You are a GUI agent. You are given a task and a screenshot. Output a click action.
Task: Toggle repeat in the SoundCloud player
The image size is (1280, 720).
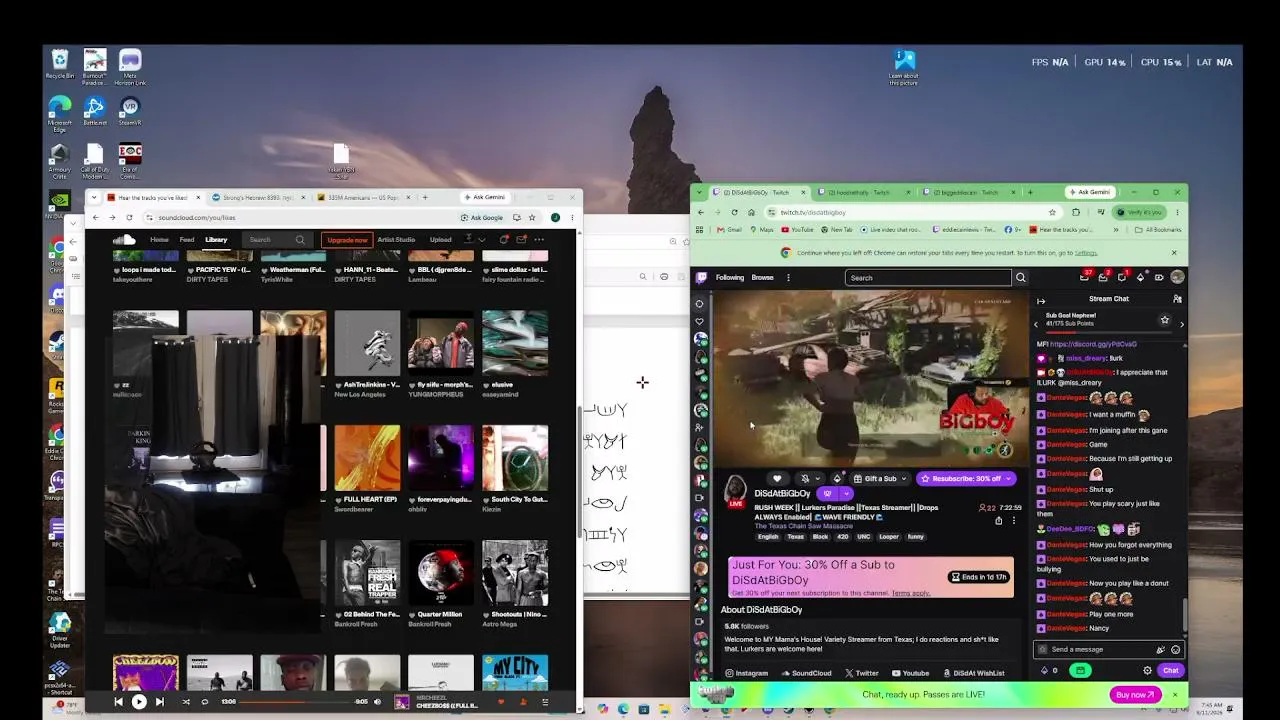205,702
